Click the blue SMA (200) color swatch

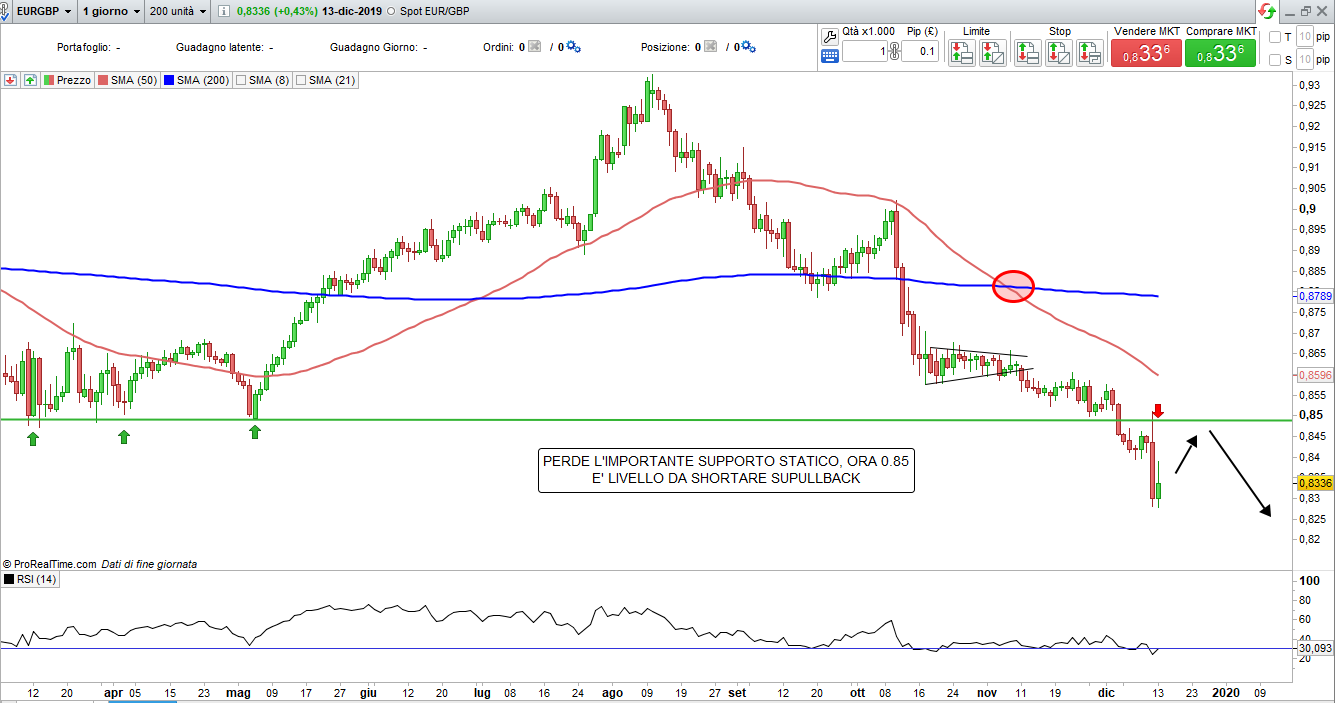(169, 80)
